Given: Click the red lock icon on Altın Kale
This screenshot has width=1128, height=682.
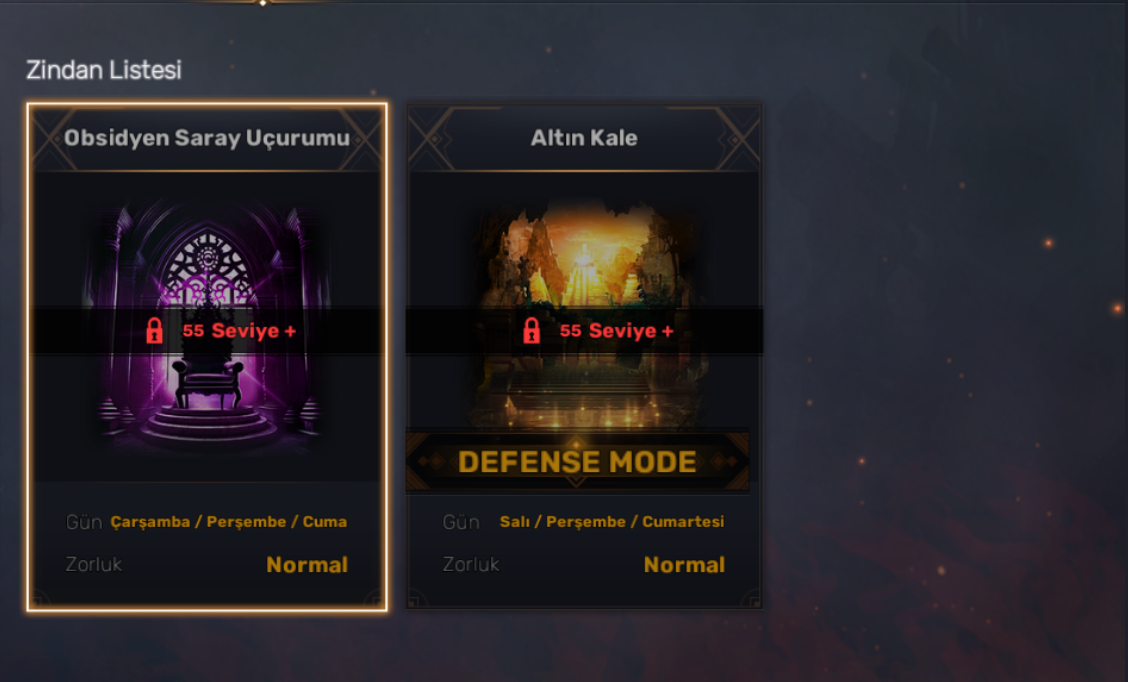Looking at the screenshot, I should coord(532,331).
